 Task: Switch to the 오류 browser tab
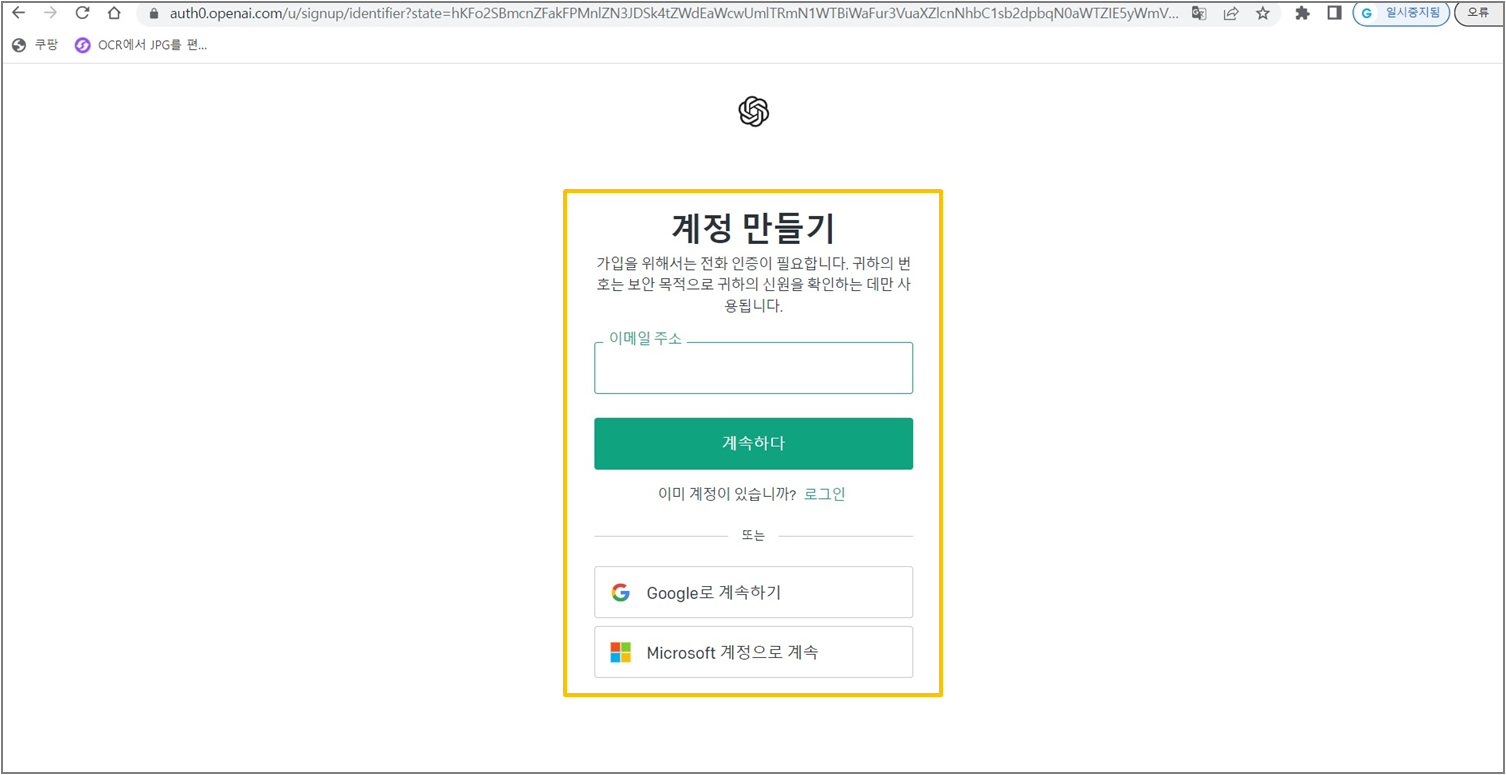pyautogui.click(x=1479, y=14)
